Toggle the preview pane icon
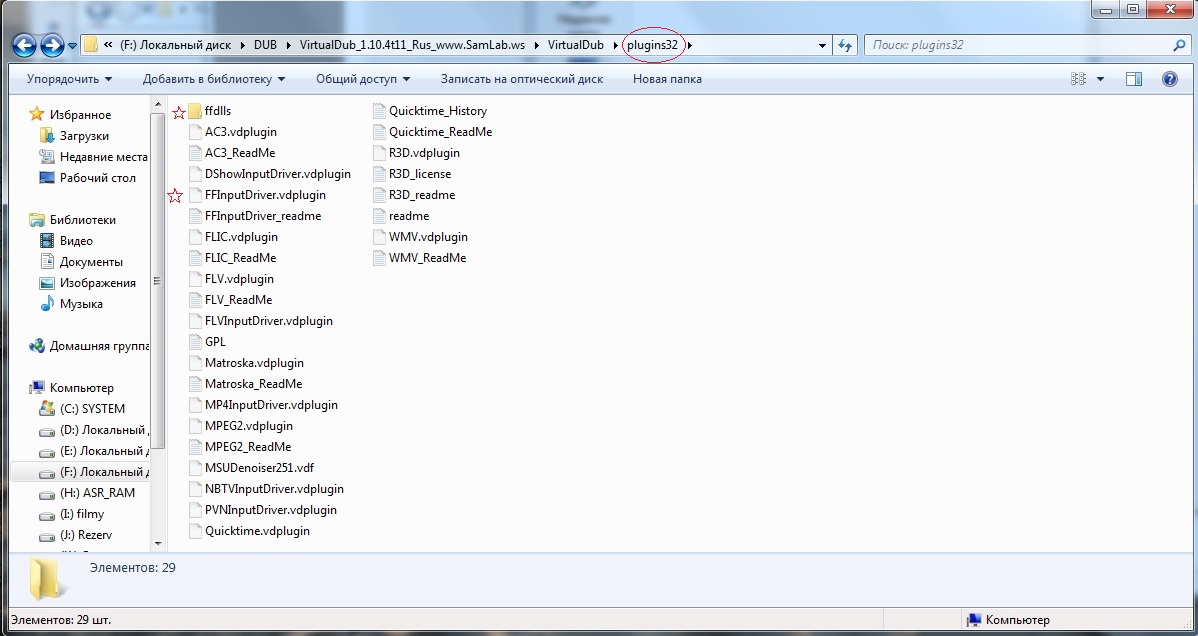The image size is (1198, 636). tap(1134, 79)
